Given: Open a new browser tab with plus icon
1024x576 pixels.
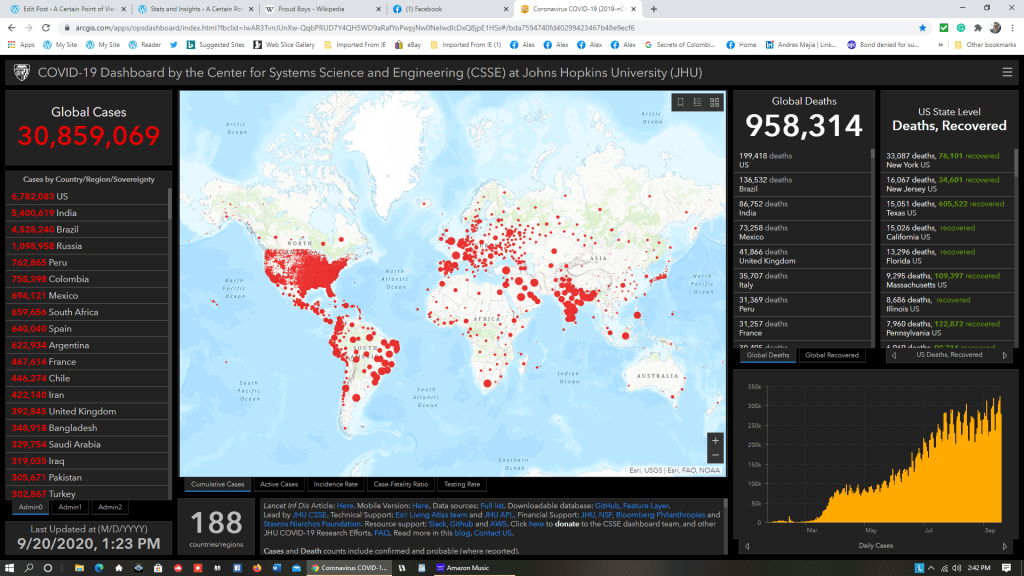Looking at the screenshot, I should point(654,9).
